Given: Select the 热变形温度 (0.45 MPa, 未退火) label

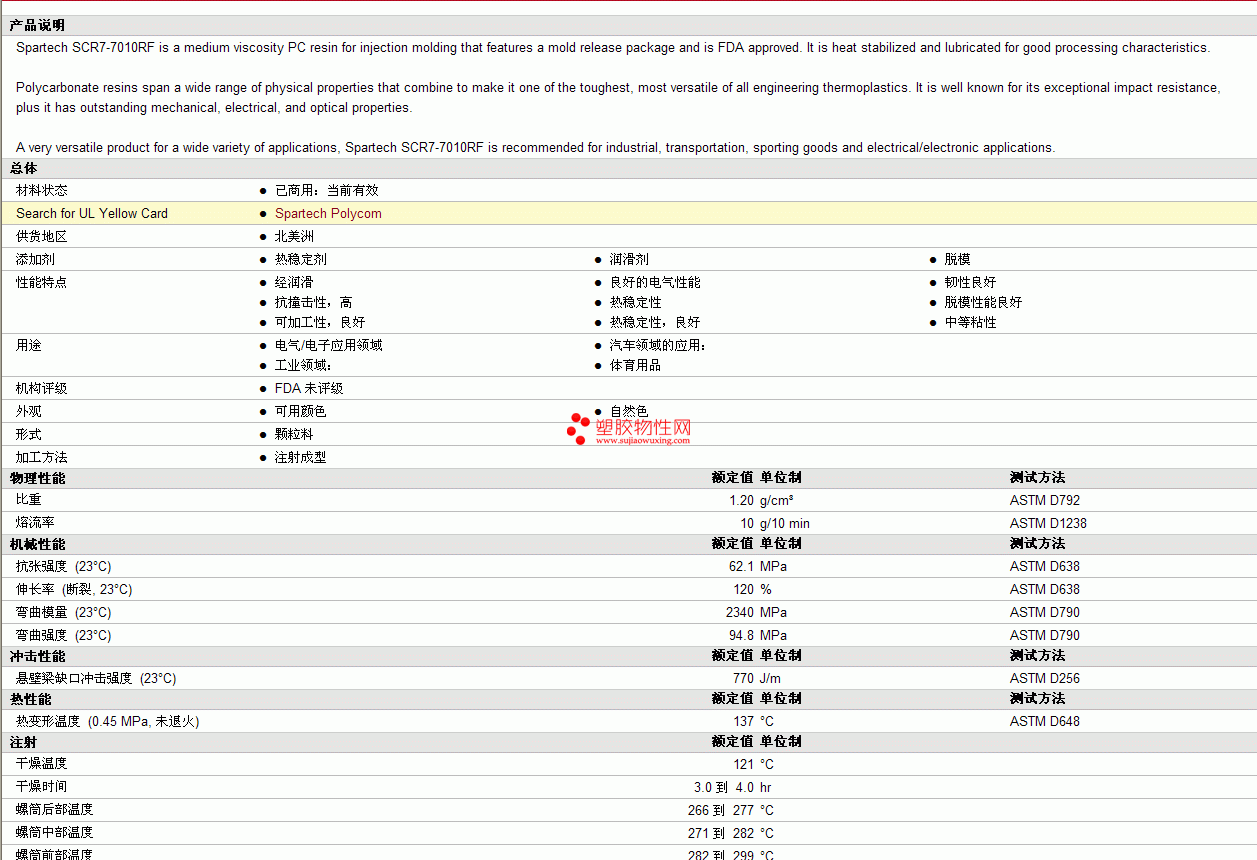Looking at the screenshot, I should point(108,721).
